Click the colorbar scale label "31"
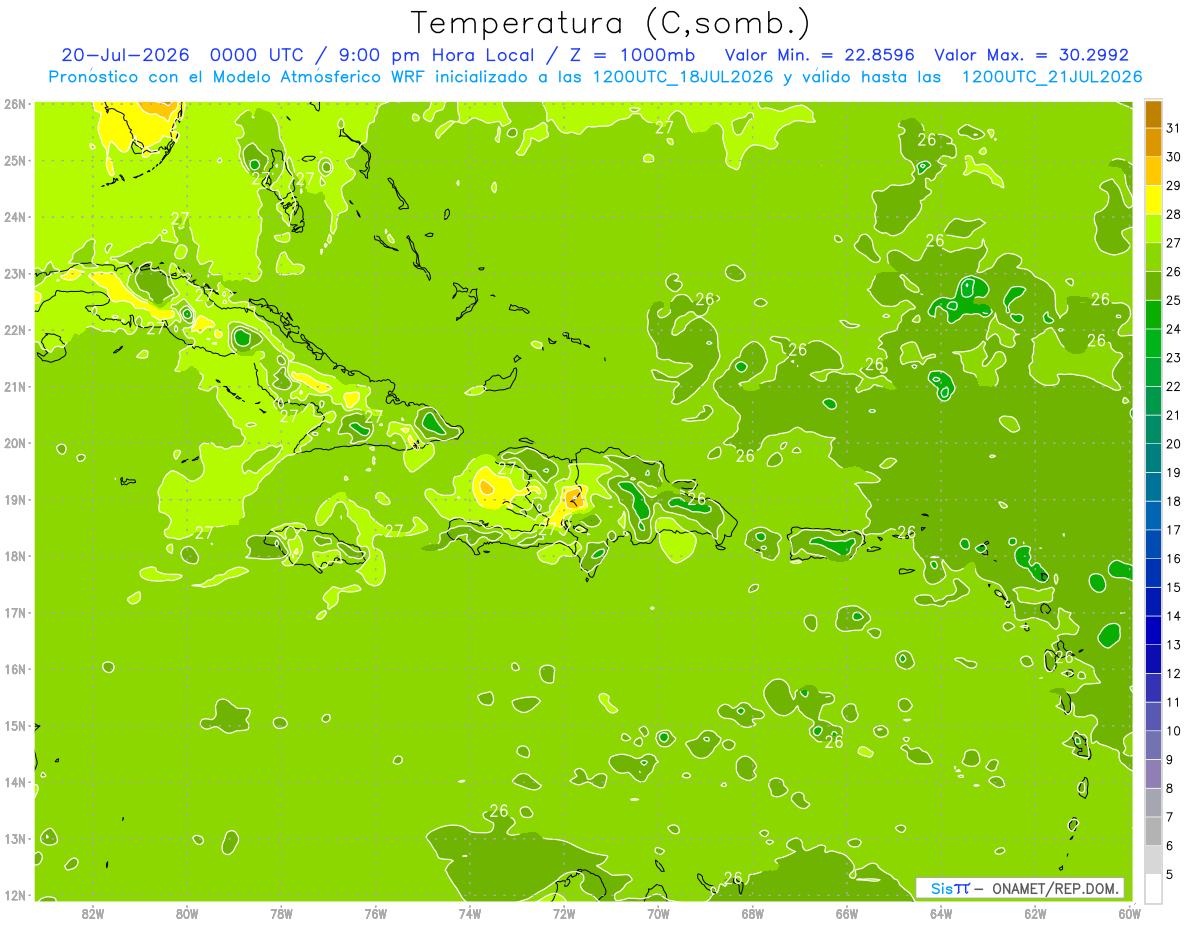Screen dimensions: 1200x927 [1173, 128]
